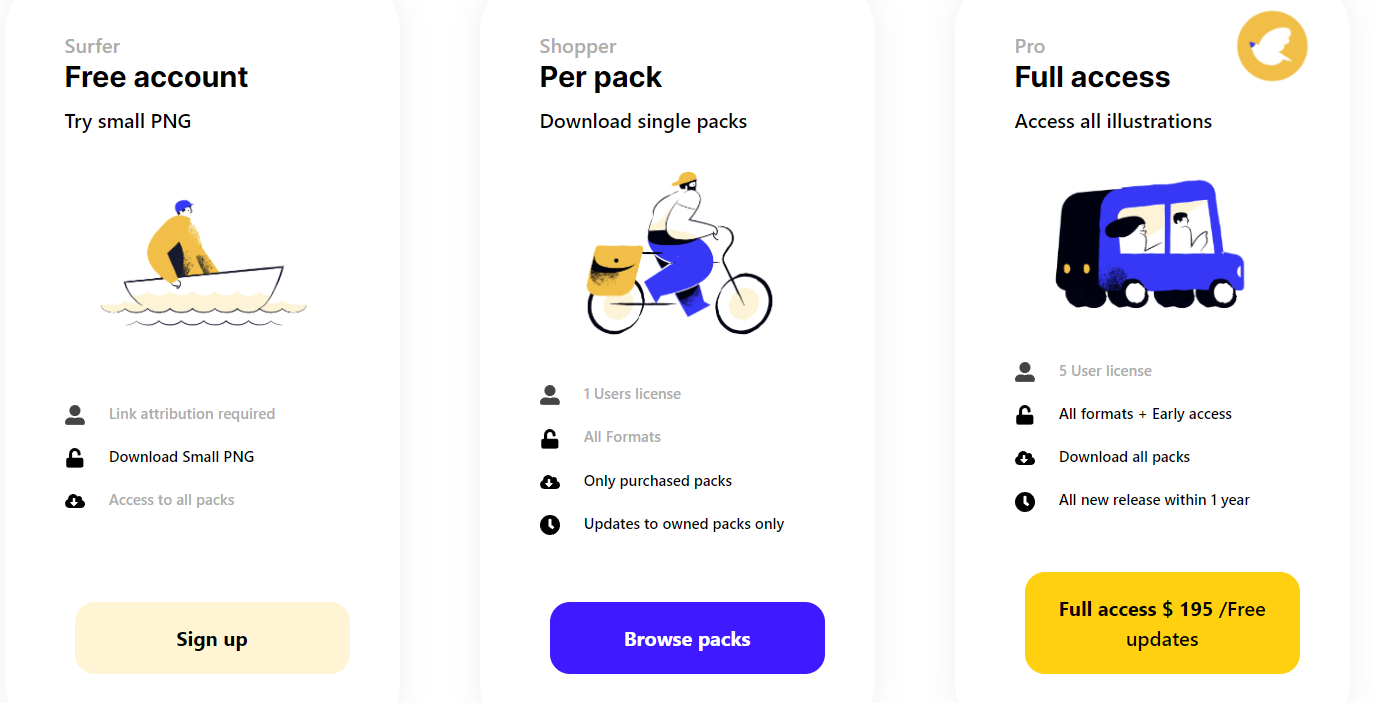This screenshot has height=703, width=1374.
Task: Click the unlock icon next to All Formats
Action: (x=550, y=438)
